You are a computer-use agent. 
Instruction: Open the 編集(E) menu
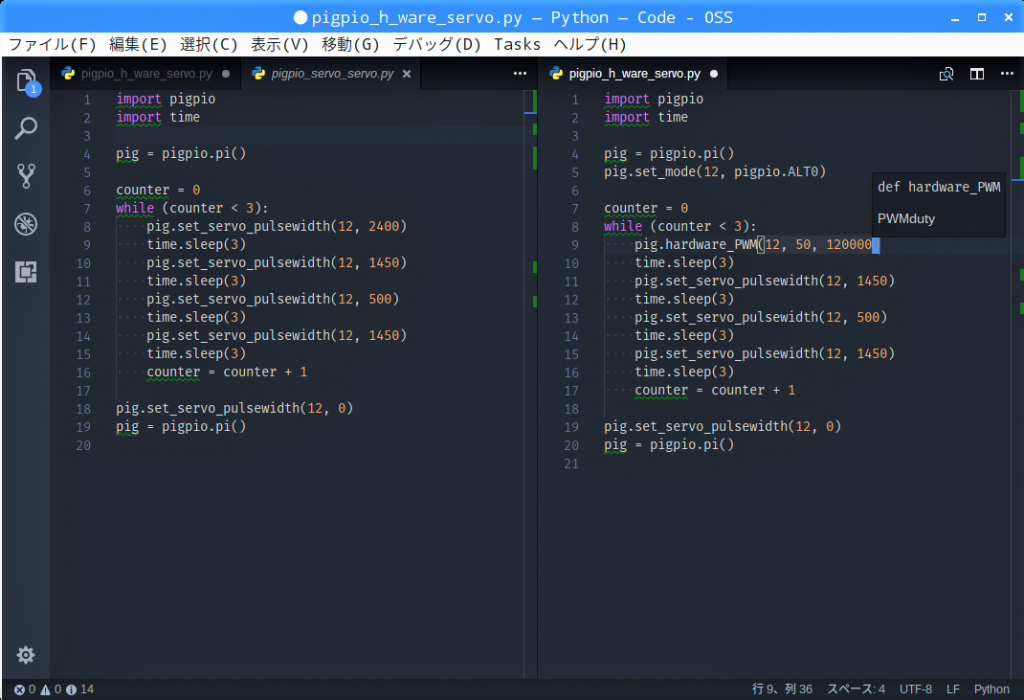(138, 44)
